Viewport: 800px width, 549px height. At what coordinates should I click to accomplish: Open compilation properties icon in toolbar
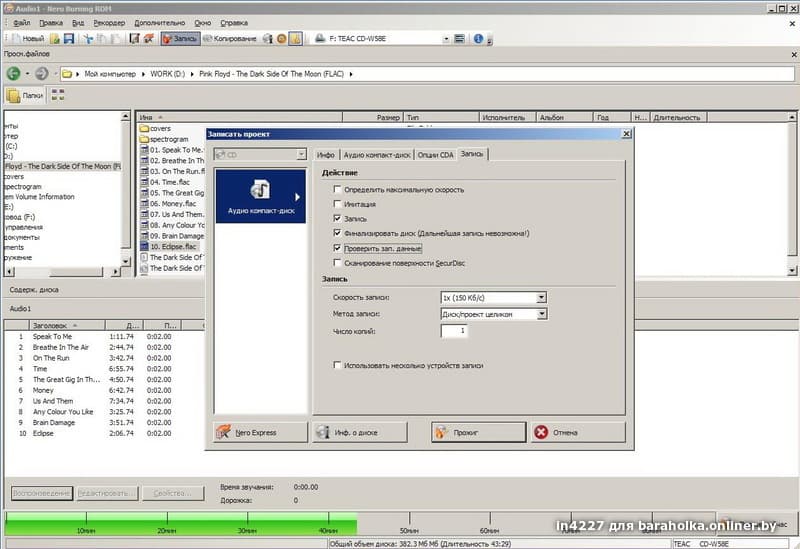click(135, 38)
